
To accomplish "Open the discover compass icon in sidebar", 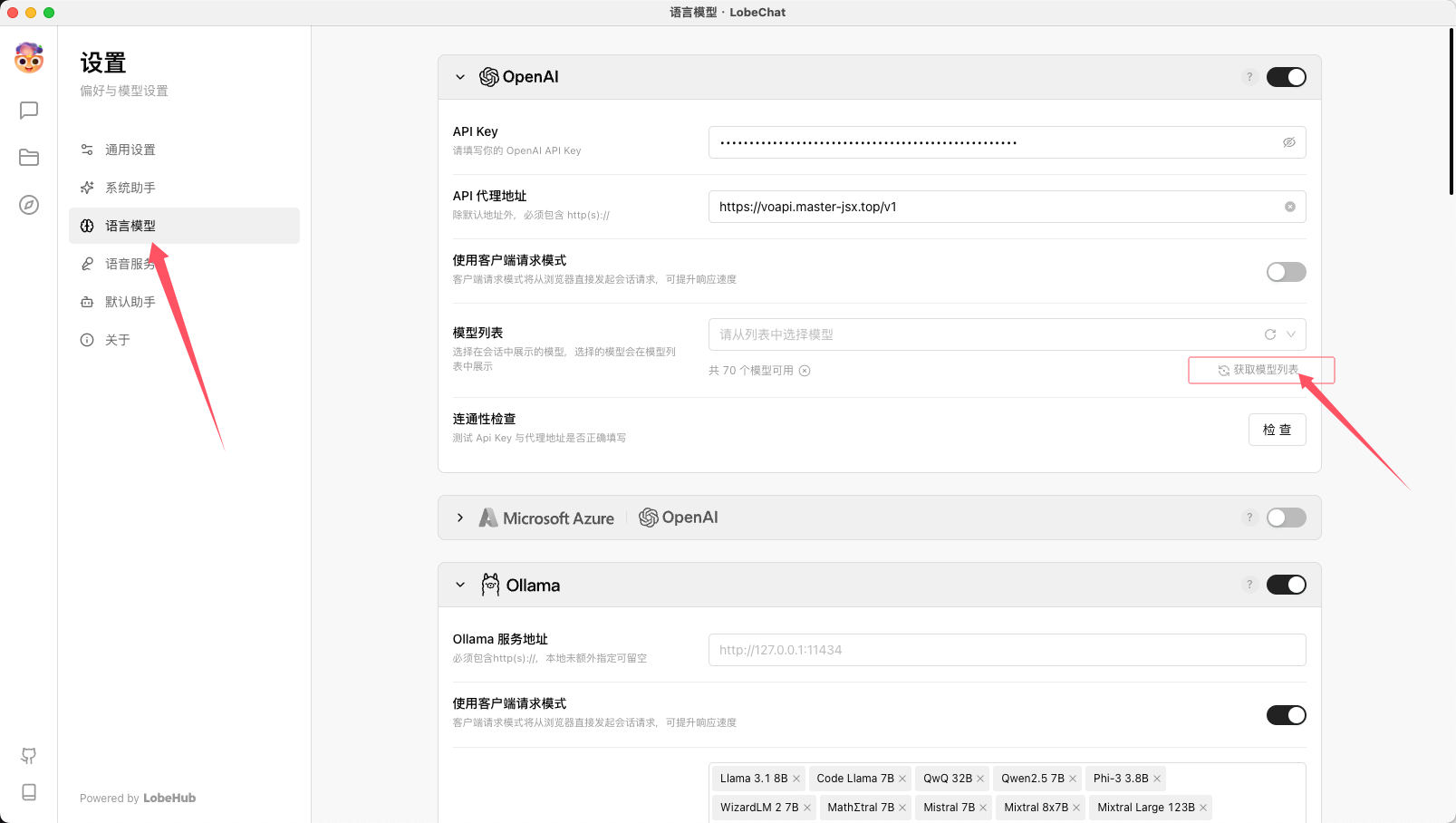I will [29, 205].
